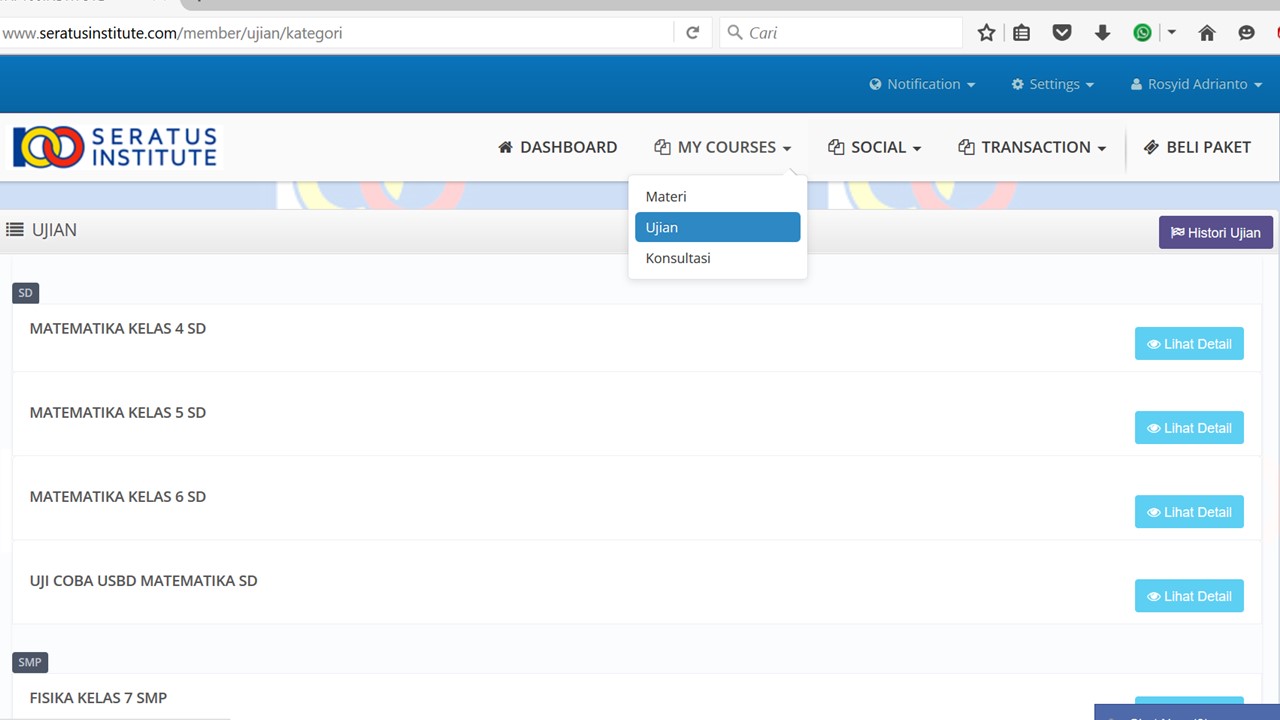Screen dimensions: 1280x720
Task: Open the bookmarks list icon
Action: (x=1021, y=33)
